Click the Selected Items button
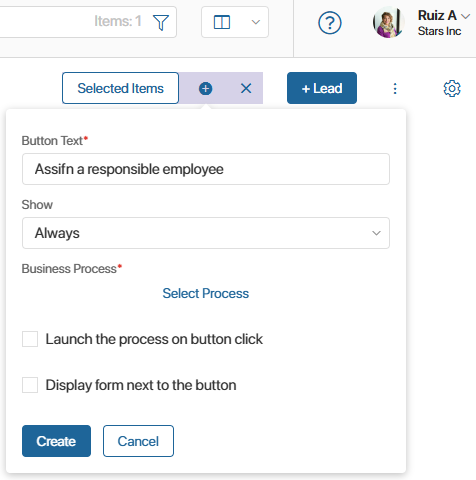This screenshot has width=476, height=480. pos(120,88)
